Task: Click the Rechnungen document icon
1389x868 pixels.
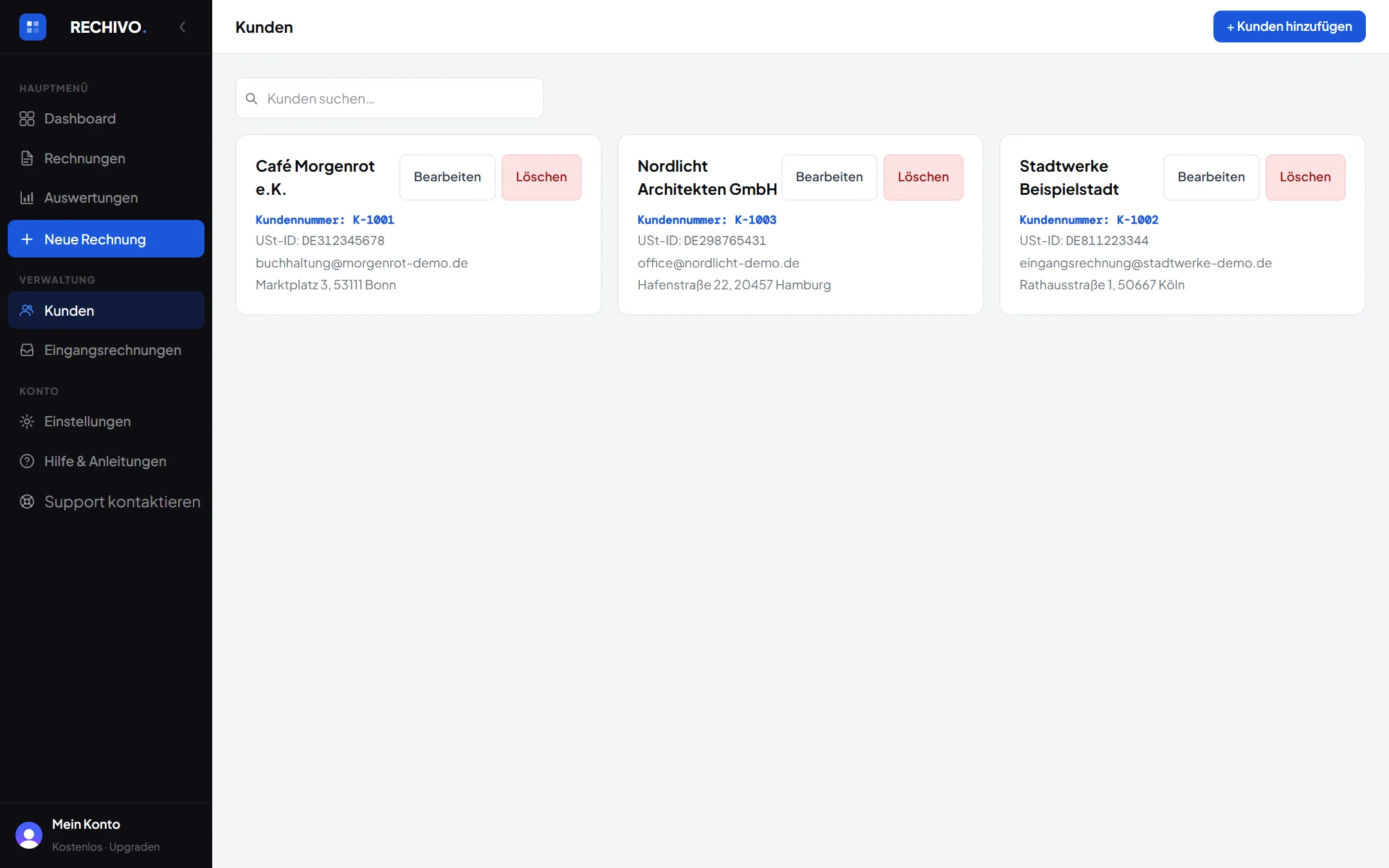Action: click(x=27, y=158)
